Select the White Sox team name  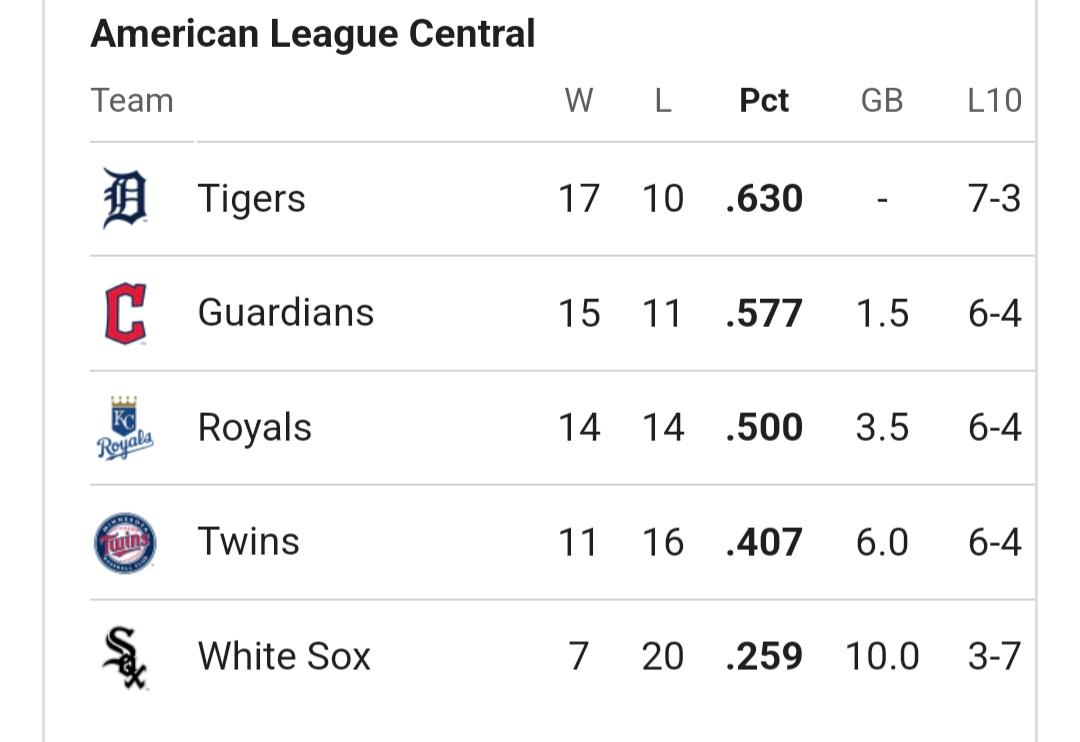tap(284, 656)
